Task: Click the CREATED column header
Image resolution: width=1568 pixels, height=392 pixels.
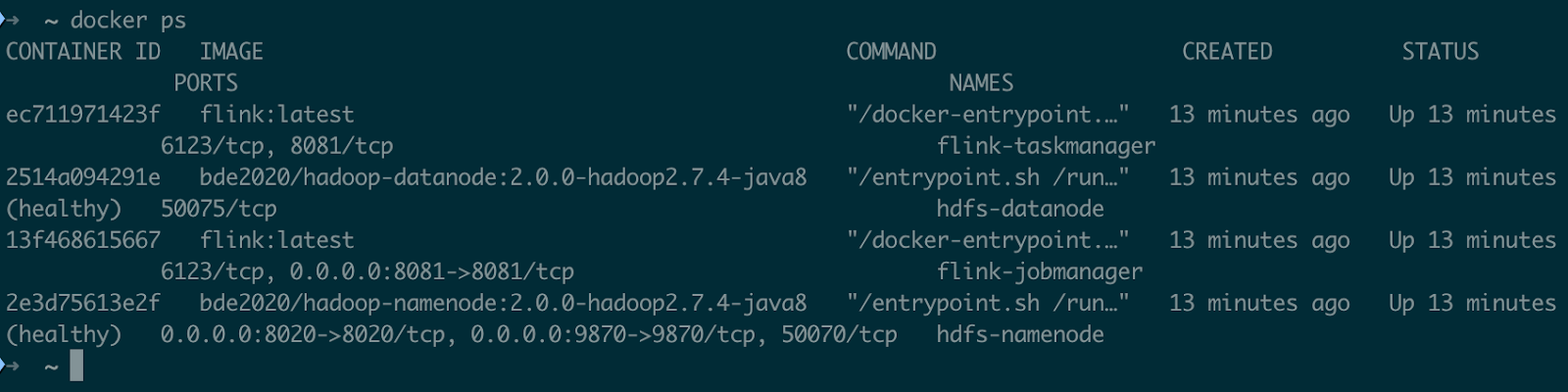Action: [x=1227, y=52]
